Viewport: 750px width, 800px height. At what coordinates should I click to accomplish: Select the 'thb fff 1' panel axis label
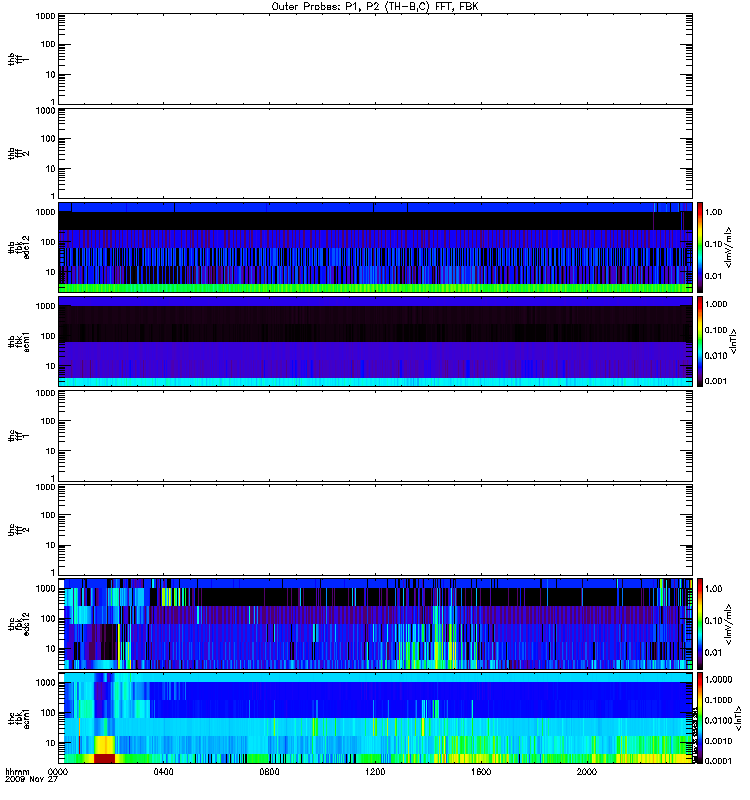coord(18,59)
